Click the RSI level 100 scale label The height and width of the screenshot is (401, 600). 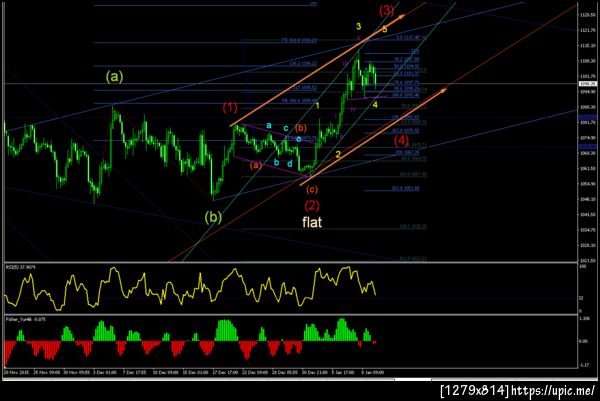(x=583, y=265)
